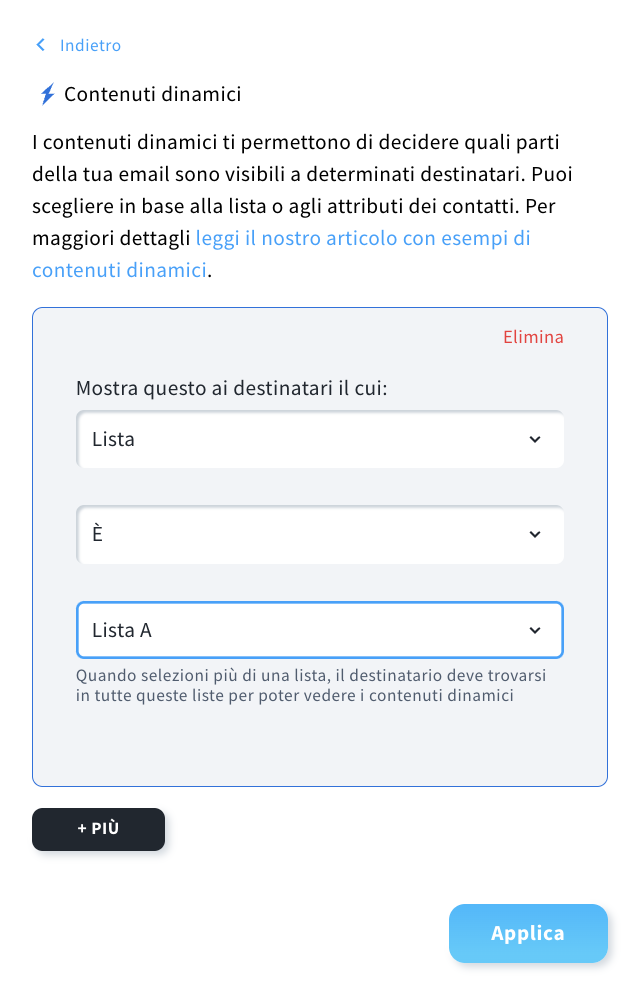
Task: Go back via the Indietro link
Action: click(90, 45)
